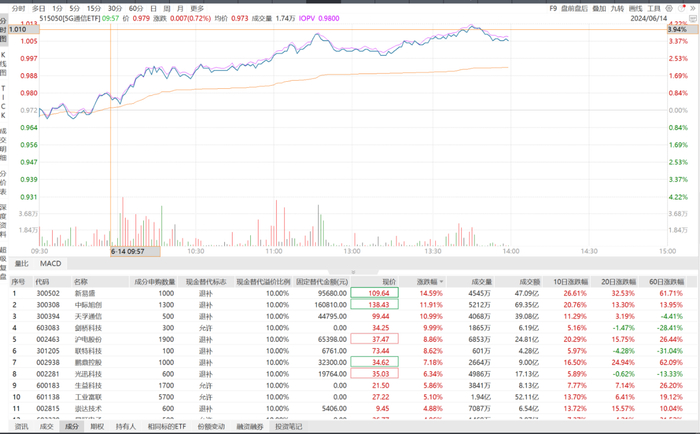The image size is (700, 434).
Task: Select the 30分 period
Action: pyautogui.click(x=115, y=8)
